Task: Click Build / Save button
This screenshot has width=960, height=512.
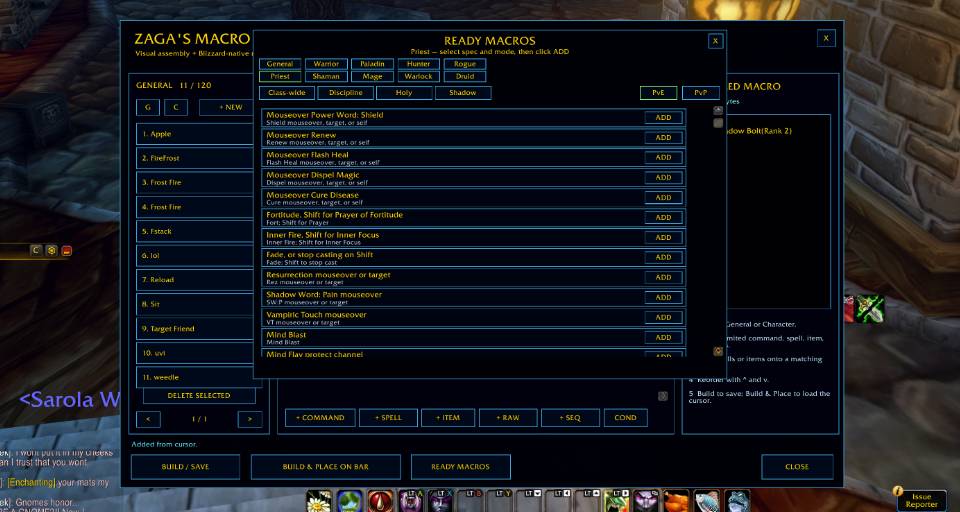Action: click(185, 467)
